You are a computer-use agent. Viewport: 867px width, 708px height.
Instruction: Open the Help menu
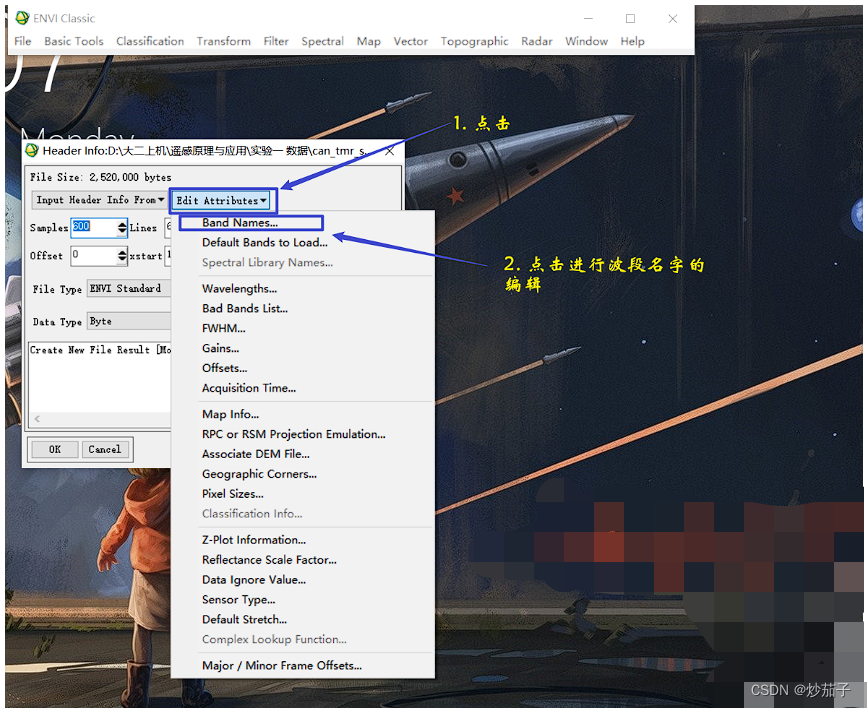632,41
